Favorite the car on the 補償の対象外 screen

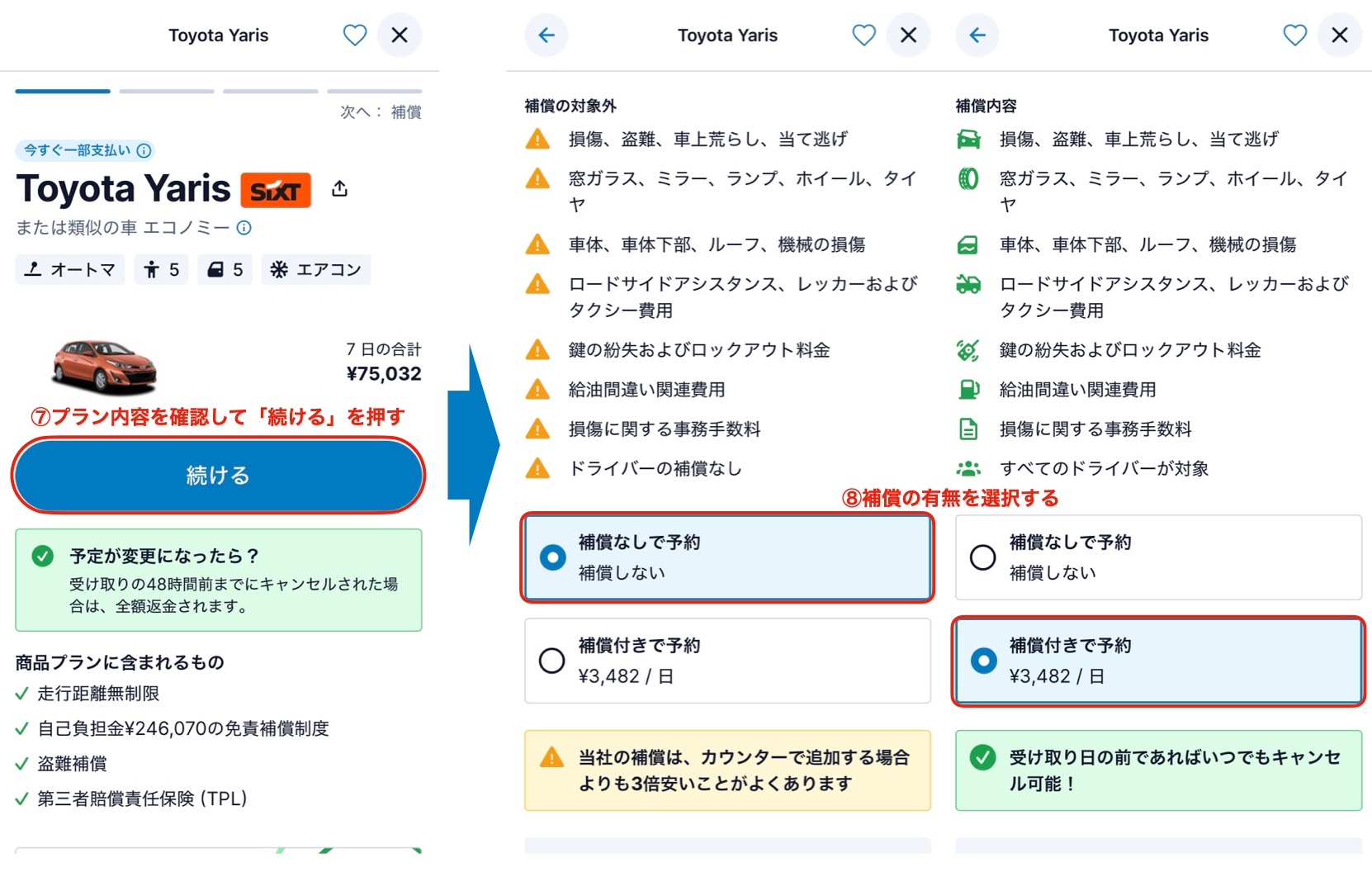tap(863, 36)
